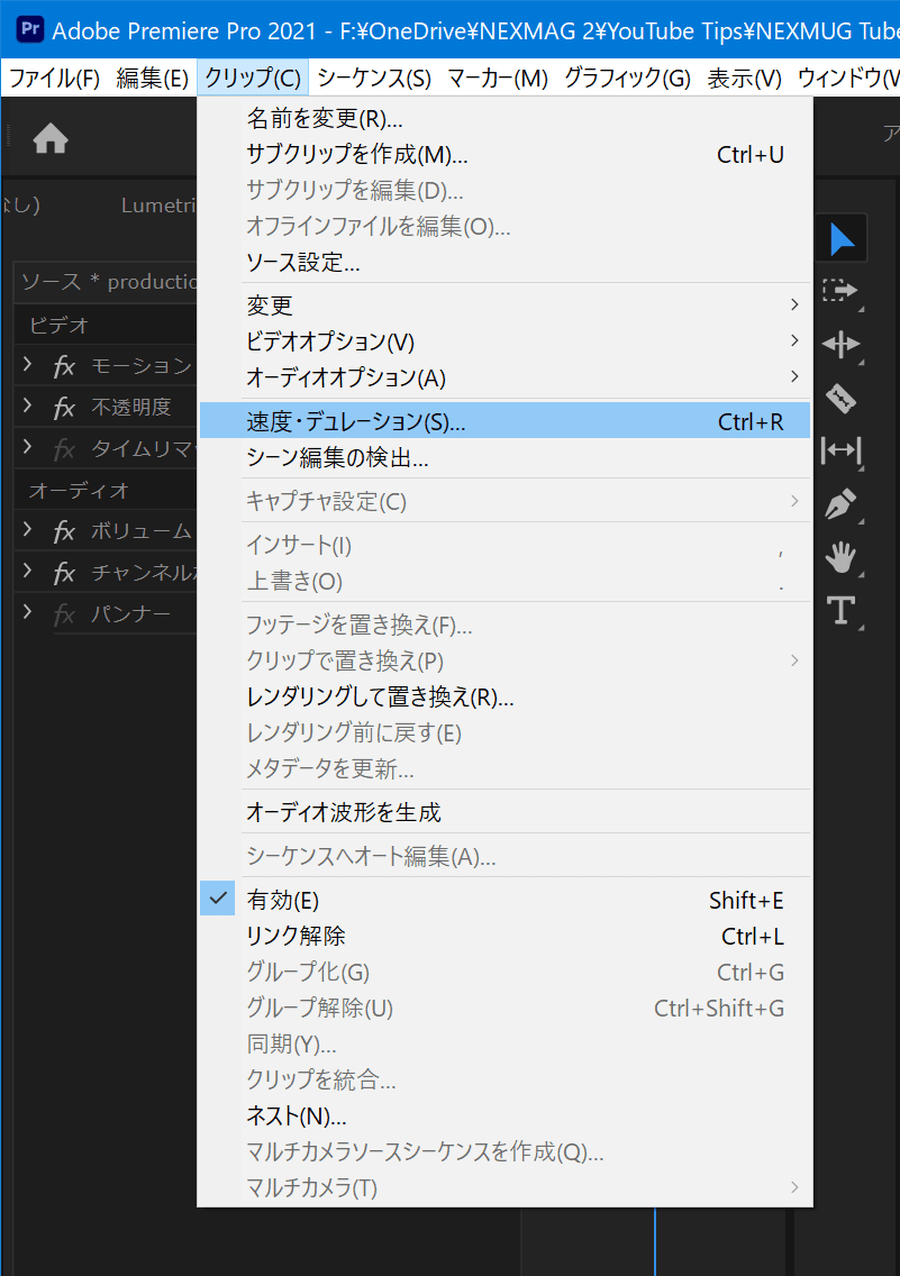Open the ビデオオプション(V) submenu
The height and width of the screenshot is (1276, 900).
click(505, 342)
